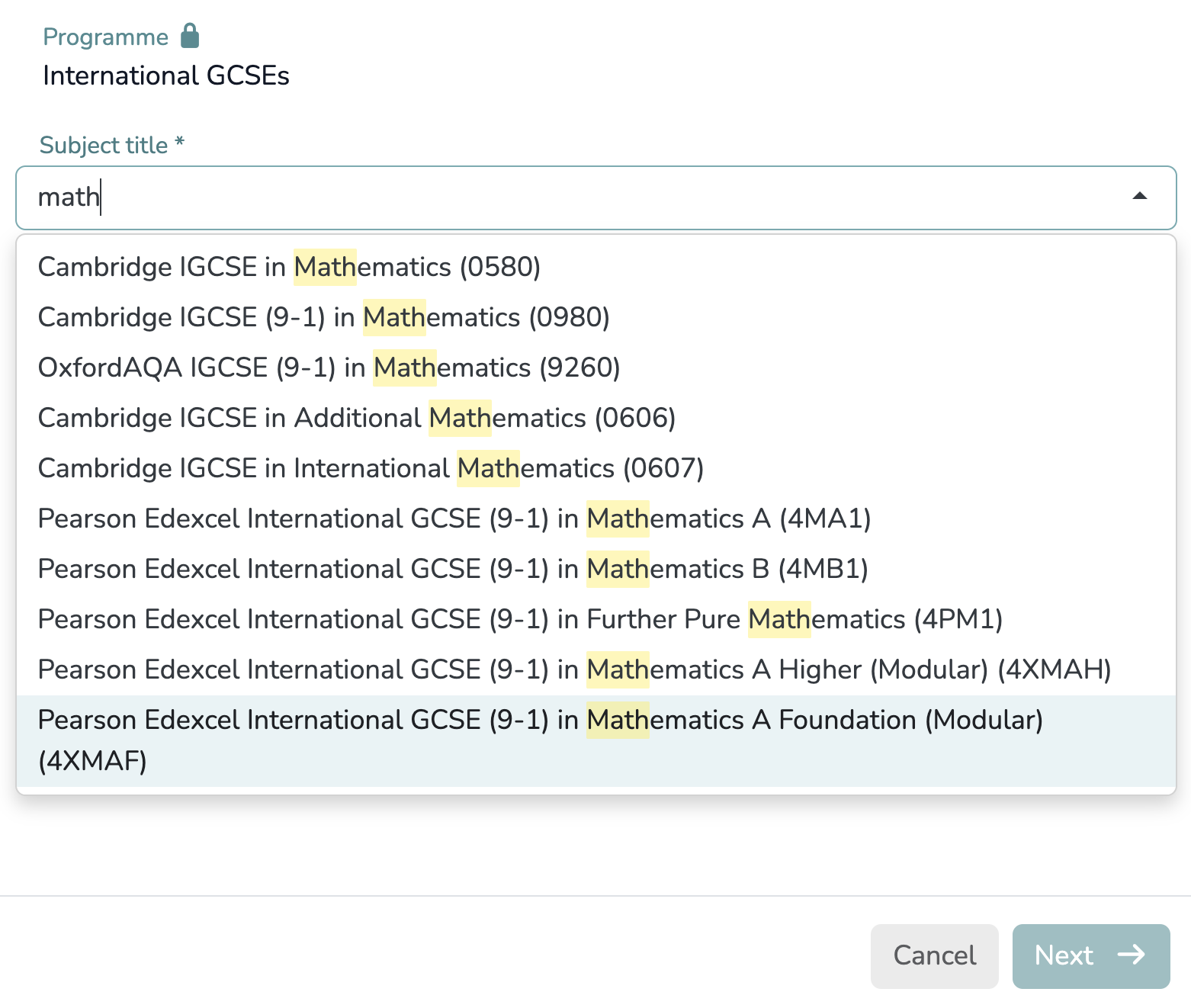Pick Pearson Edexcel Further Pure Mathematics (4PM1)
1191x1008 pixels.
(595, 619)
